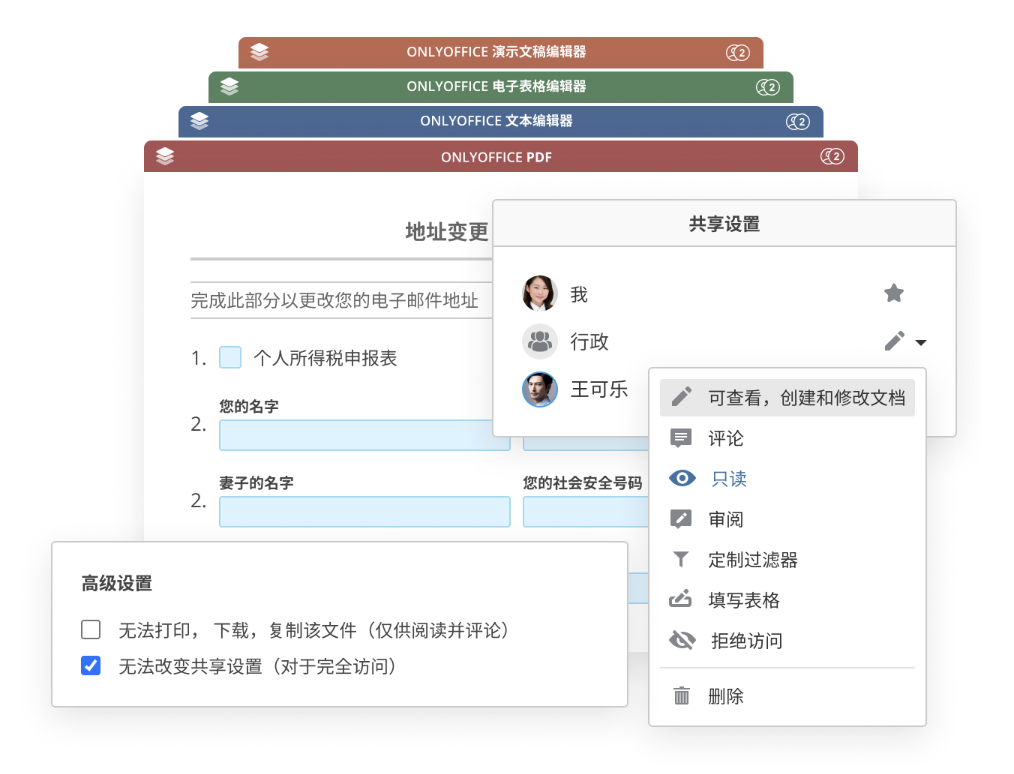Viewport: 1014px width, 774px height.
Task: Click the trash icon beside 删除
Action: [x=682, y=696]
